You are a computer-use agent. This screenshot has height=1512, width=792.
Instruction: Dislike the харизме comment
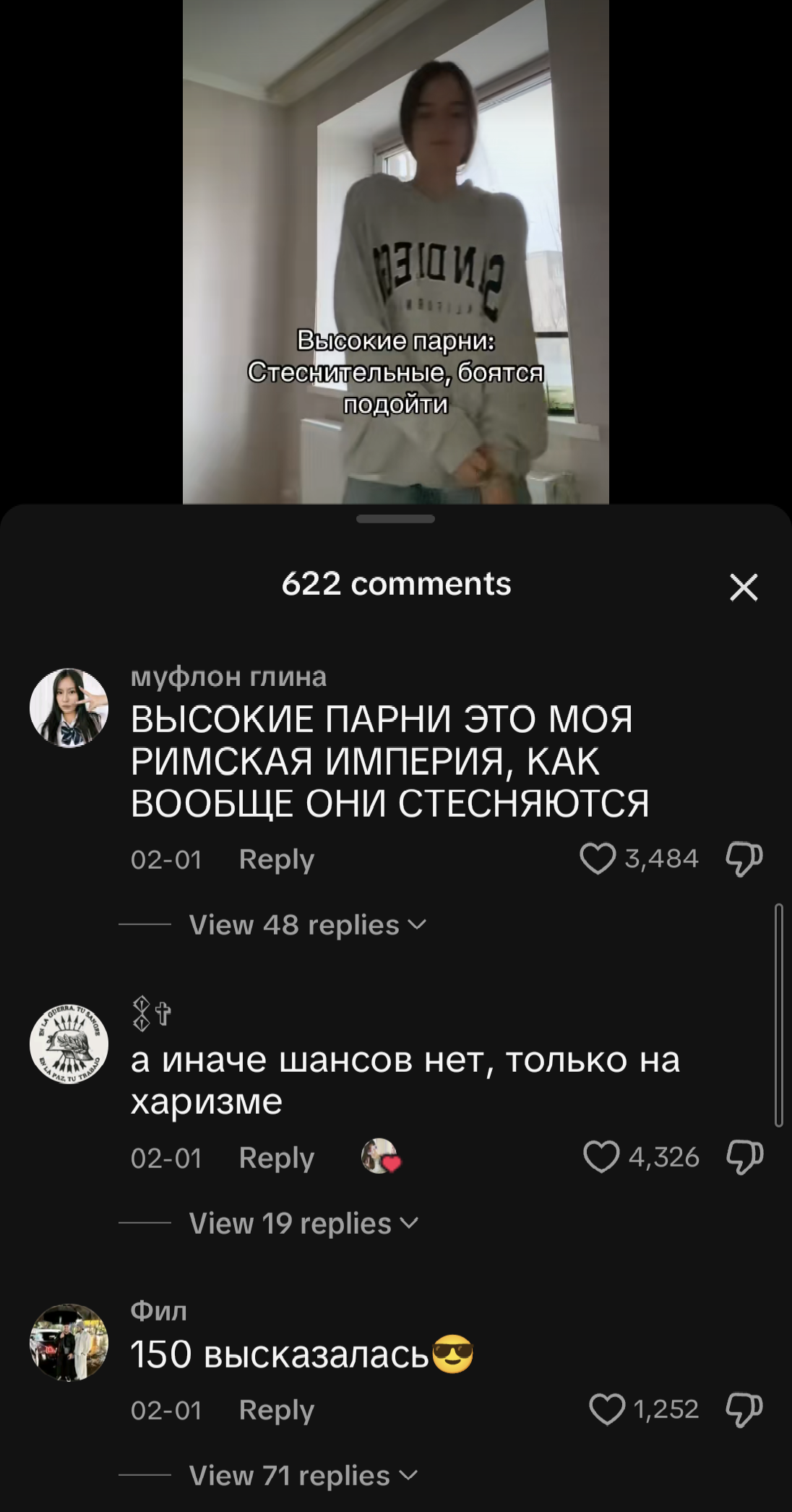pyautogui.click(x=744, y=1158)
